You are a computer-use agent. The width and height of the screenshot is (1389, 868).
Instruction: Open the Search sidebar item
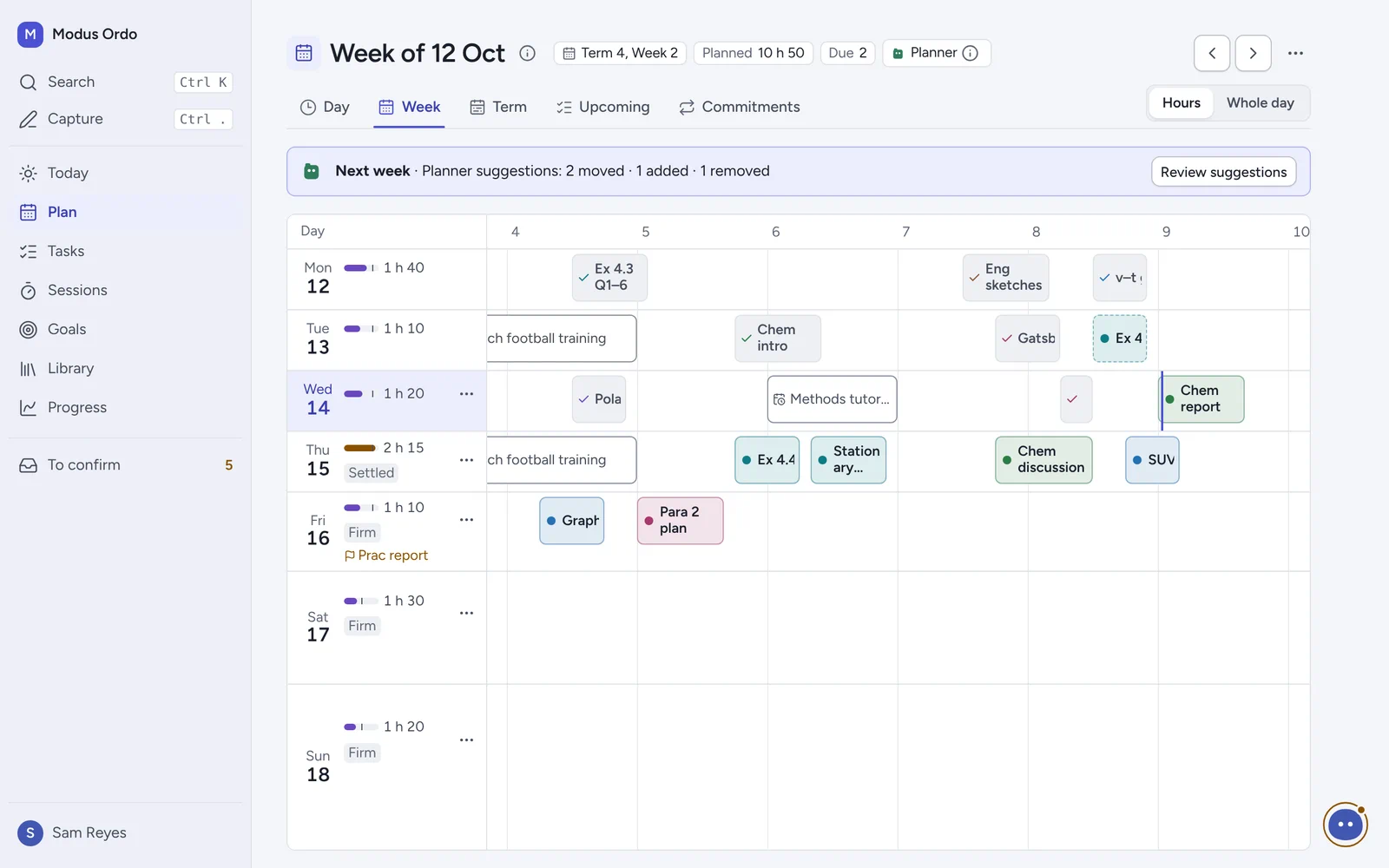(126, 82)
